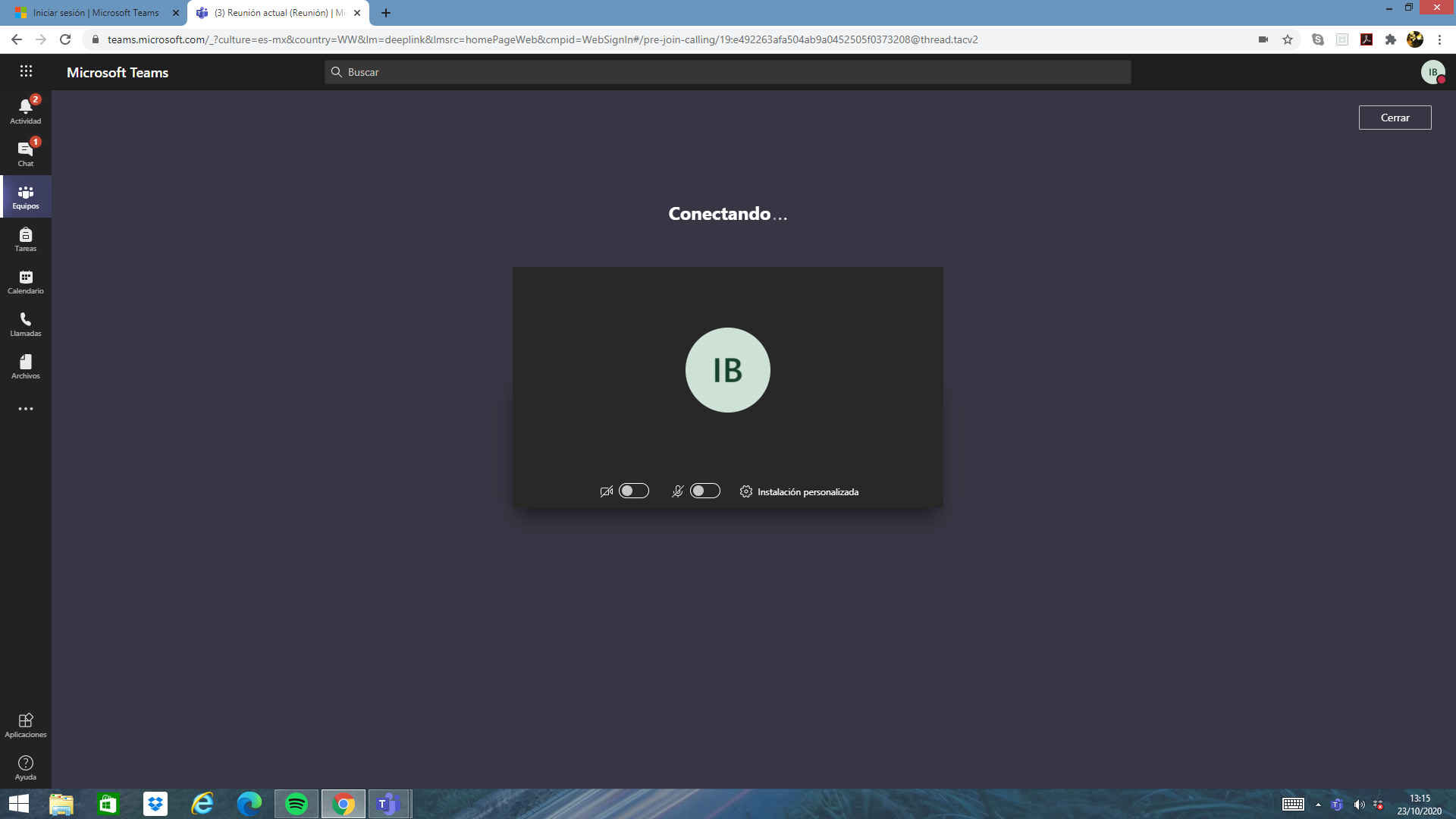The width and height of the screenshot is (1456, 819).
Task: Open Adobe Acrobat extension icon
Action: [1367, 39]
